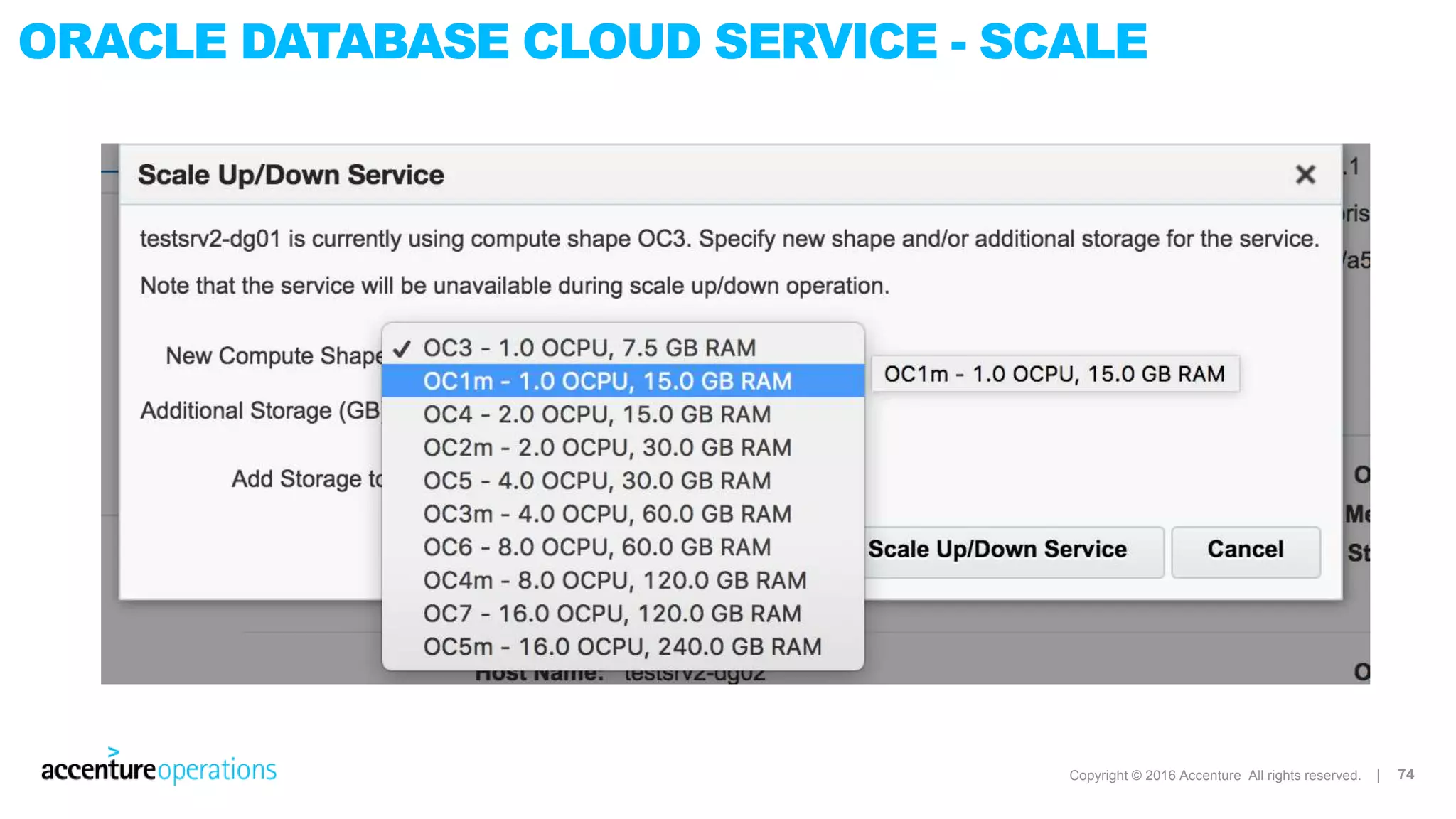Viewport: 1456px width, 819px height.
Task: Click the page number 74
Action: 1406,774
